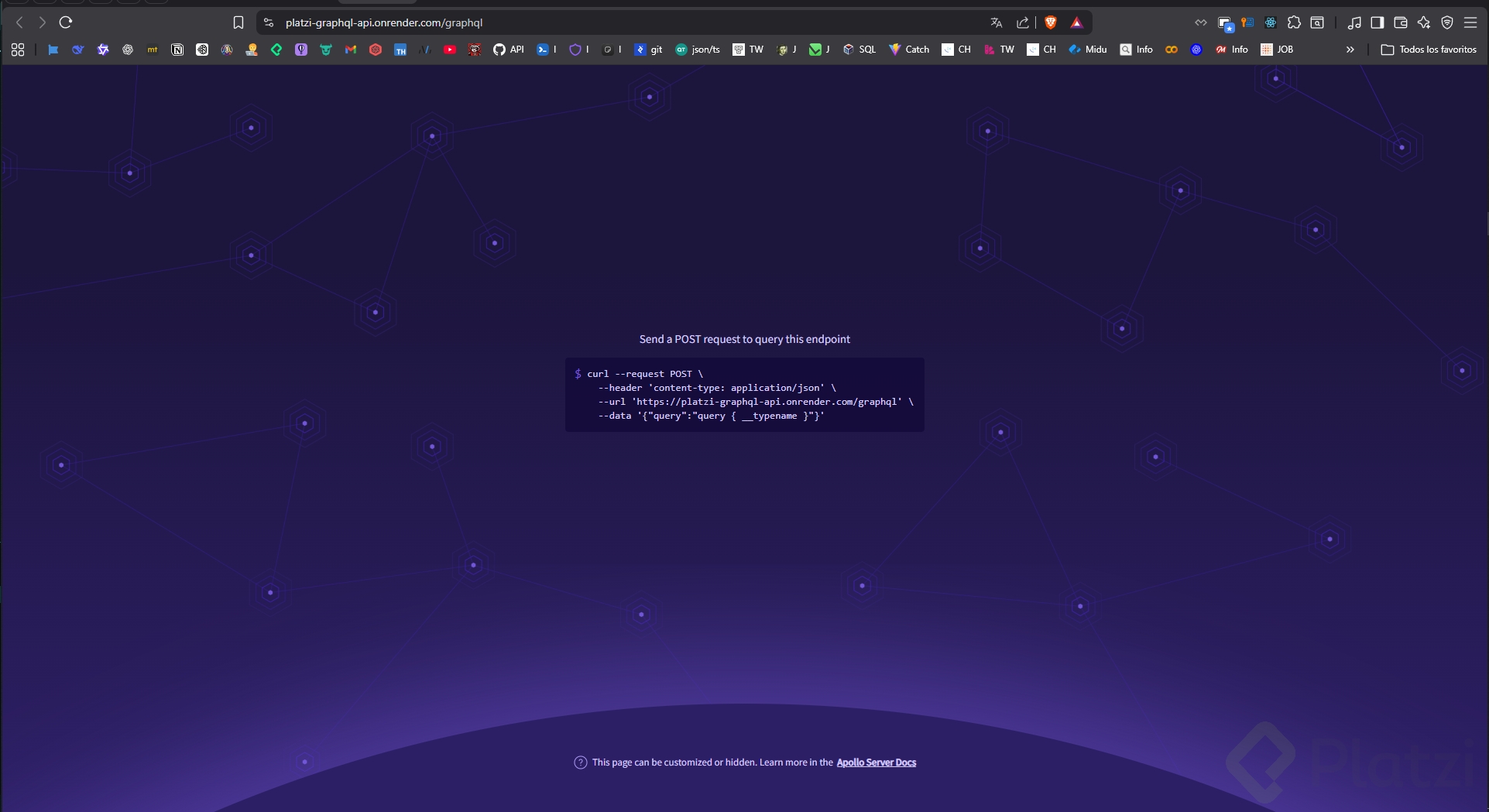Image resolution: width=1489 pixels, height=812 pixels.
Task: Reload the current page
Action: pyautogui.click(x=66, y=22)
